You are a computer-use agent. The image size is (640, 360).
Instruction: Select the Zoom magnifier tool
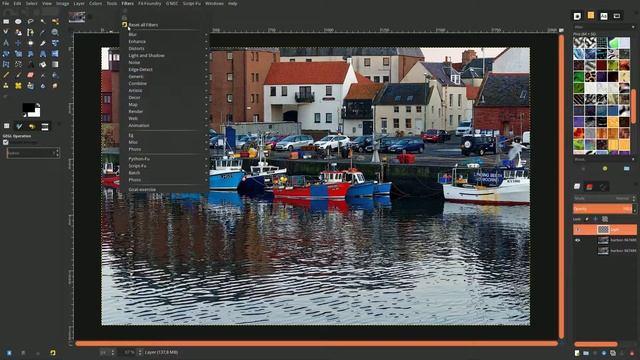[55, 32]
